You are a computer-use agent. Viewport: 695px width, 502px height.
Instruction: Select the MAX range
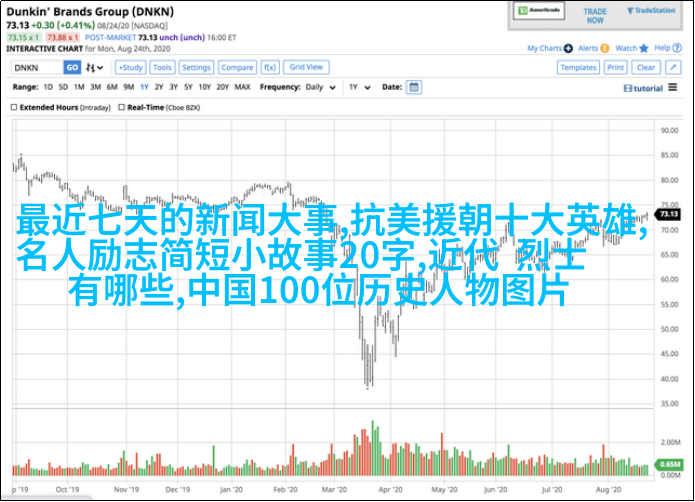tap(242, 87)
